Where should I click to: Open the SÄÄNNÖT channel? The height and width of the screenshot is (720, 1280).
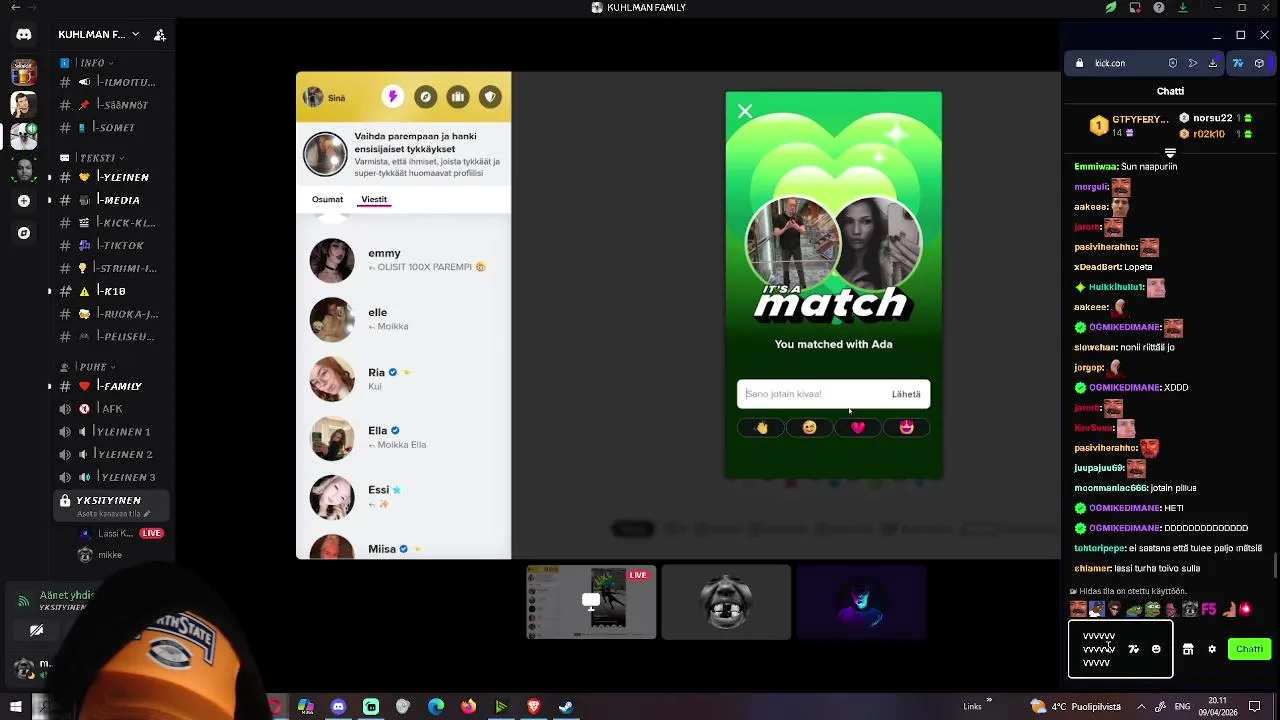pyautogui.click(x=112, y=105)
